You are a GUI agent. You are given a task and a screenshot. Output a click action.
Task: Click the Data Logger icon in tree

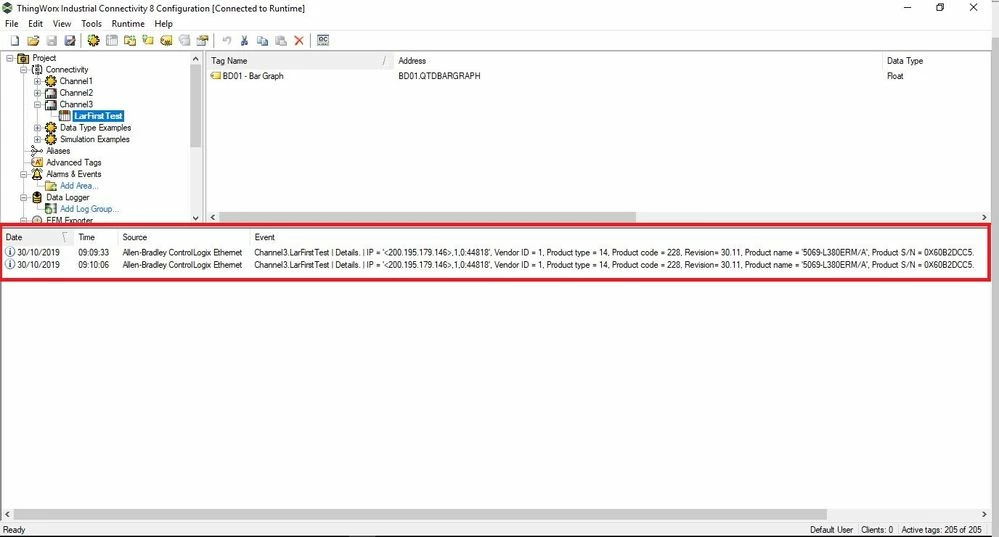coord(37,197)
